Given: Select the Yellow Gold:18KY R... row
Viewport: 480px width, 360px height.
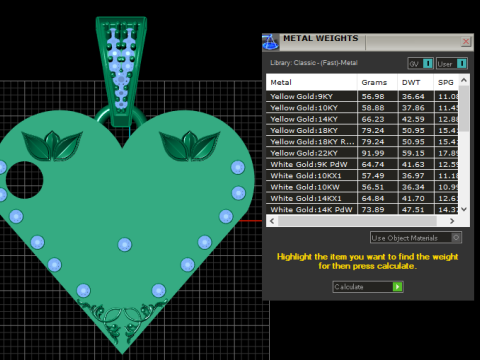Looking at the screenshot, I should 362,142.
